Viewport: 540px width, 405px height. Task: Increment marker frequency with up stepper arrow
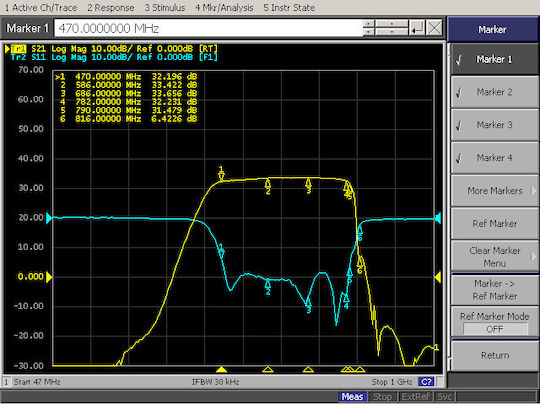369,24
